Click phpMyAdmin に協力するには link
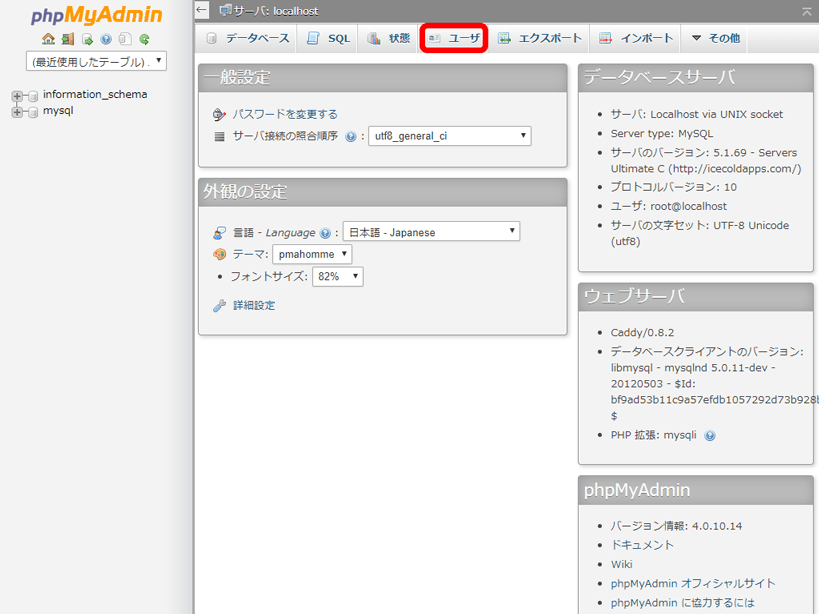Viewport: 819px width, 614px height. click(x=683, y=603)
